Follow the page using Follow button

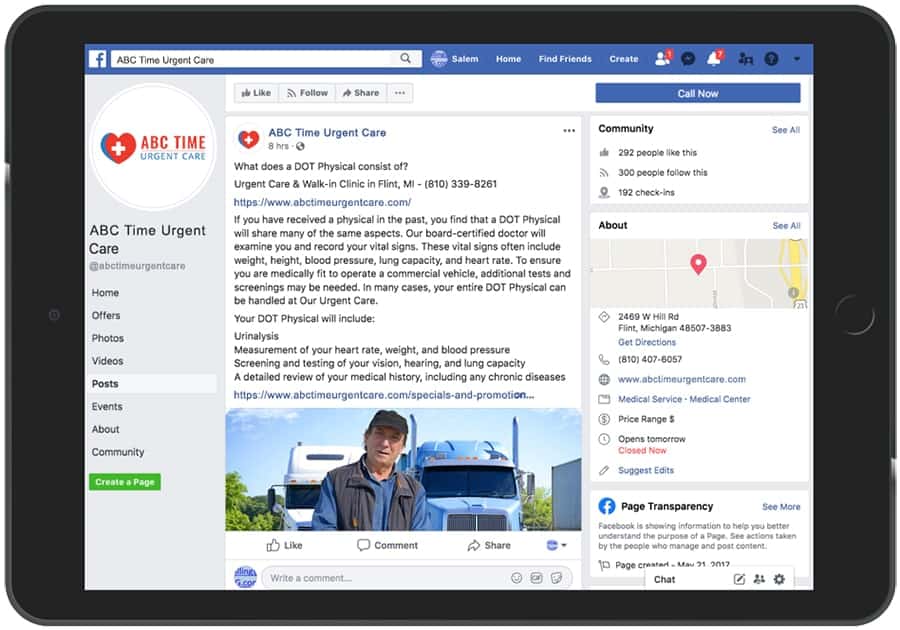(307, 93)
